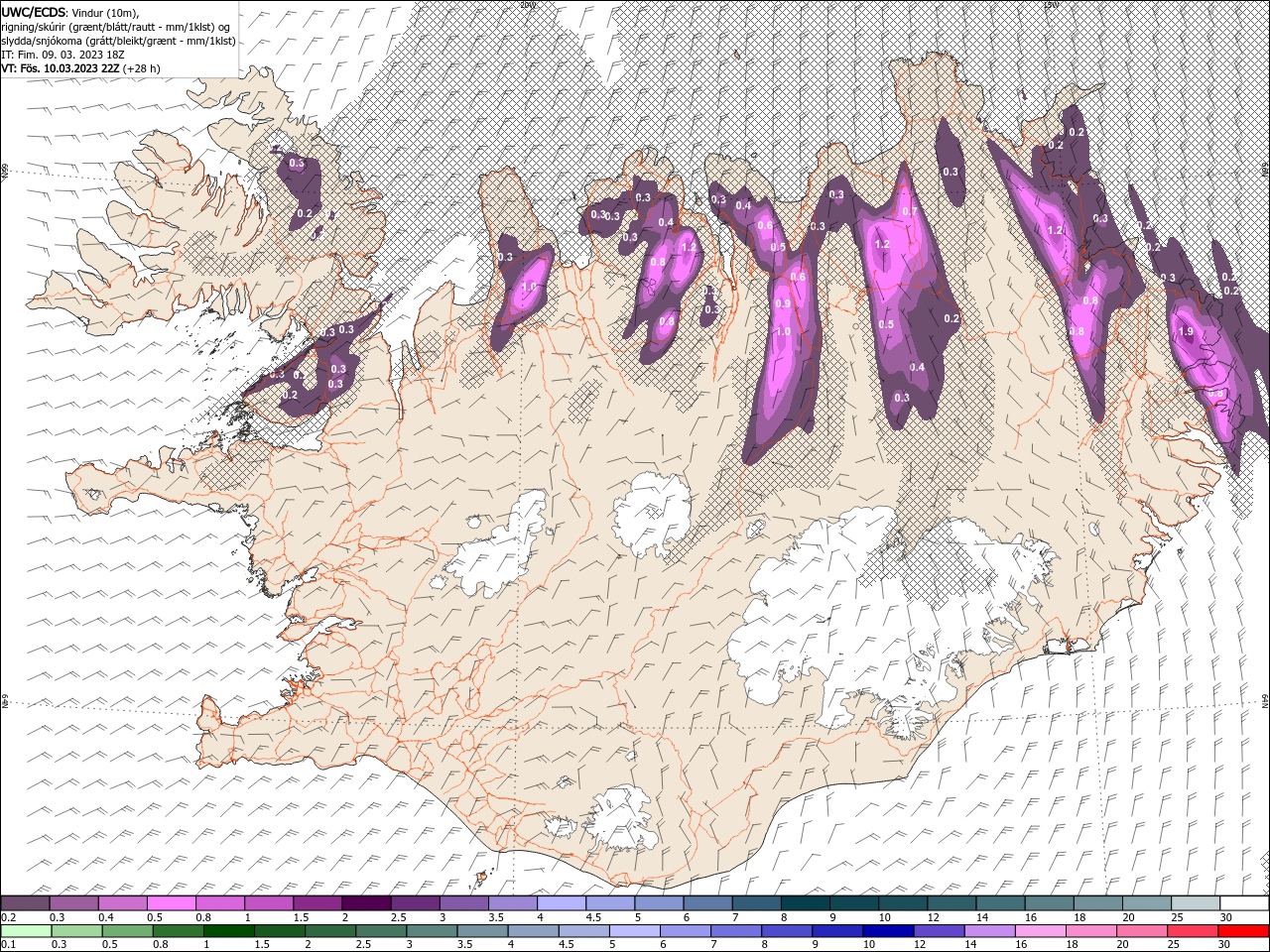Click the 1.9 precipitation value on the map
This screenshot has height=952, width=1270.
pos(1186,332)
